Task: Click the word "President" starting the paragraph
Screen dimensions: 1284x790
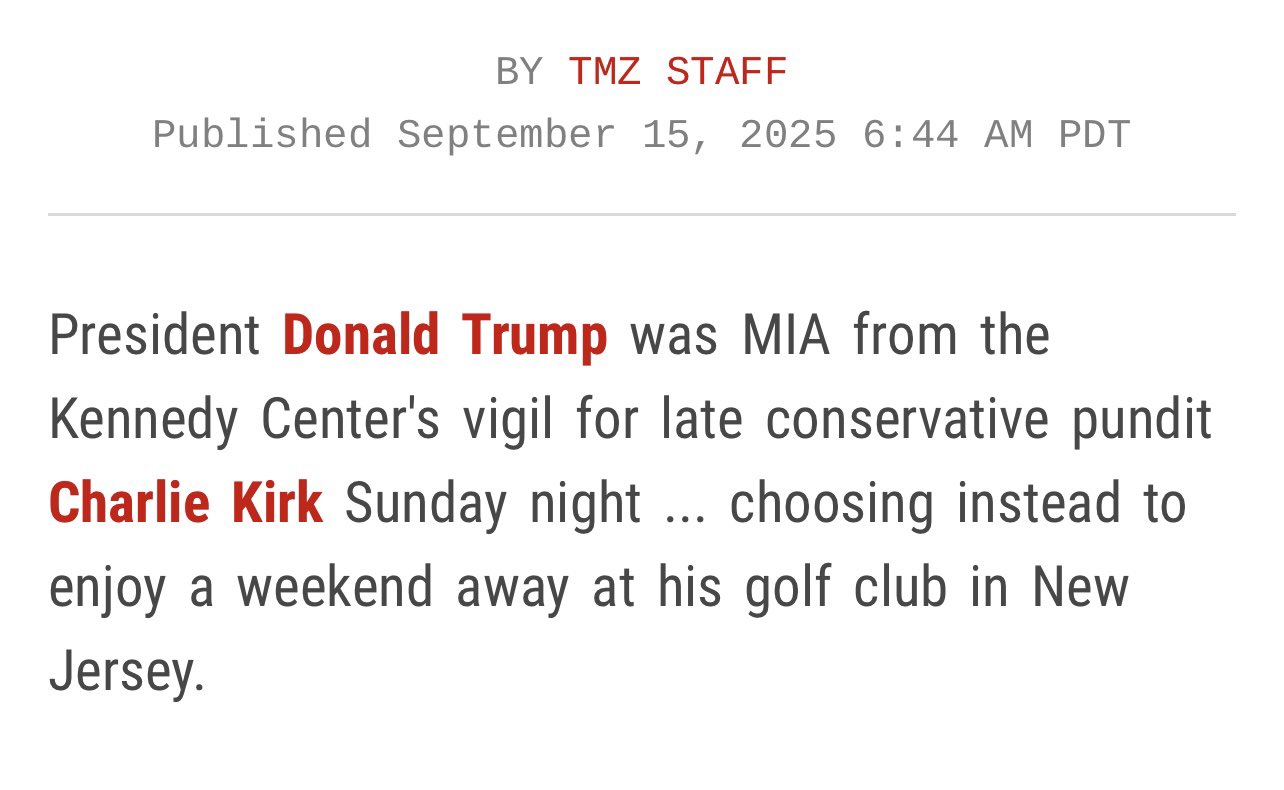Action: (155, 335)
